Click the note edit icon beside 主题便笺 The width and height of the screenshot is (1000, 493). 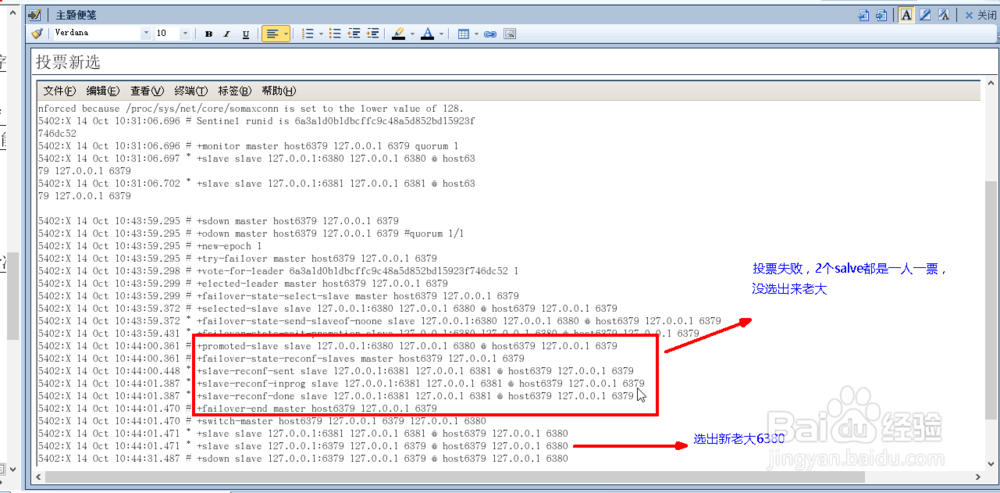(x=36, y=15)
